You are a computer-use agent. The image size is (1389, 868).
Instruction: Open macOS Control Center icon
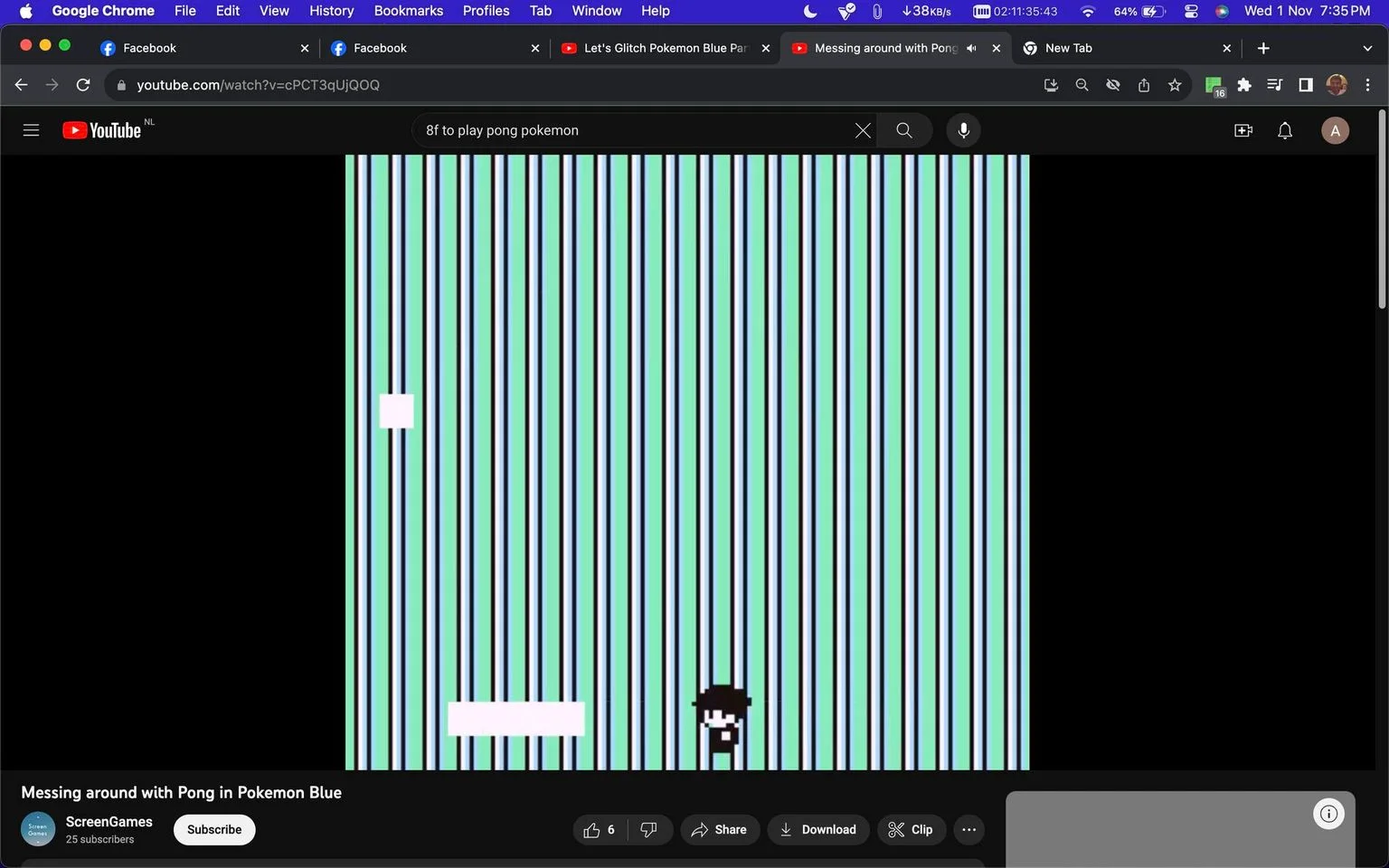coord(1191,11)
